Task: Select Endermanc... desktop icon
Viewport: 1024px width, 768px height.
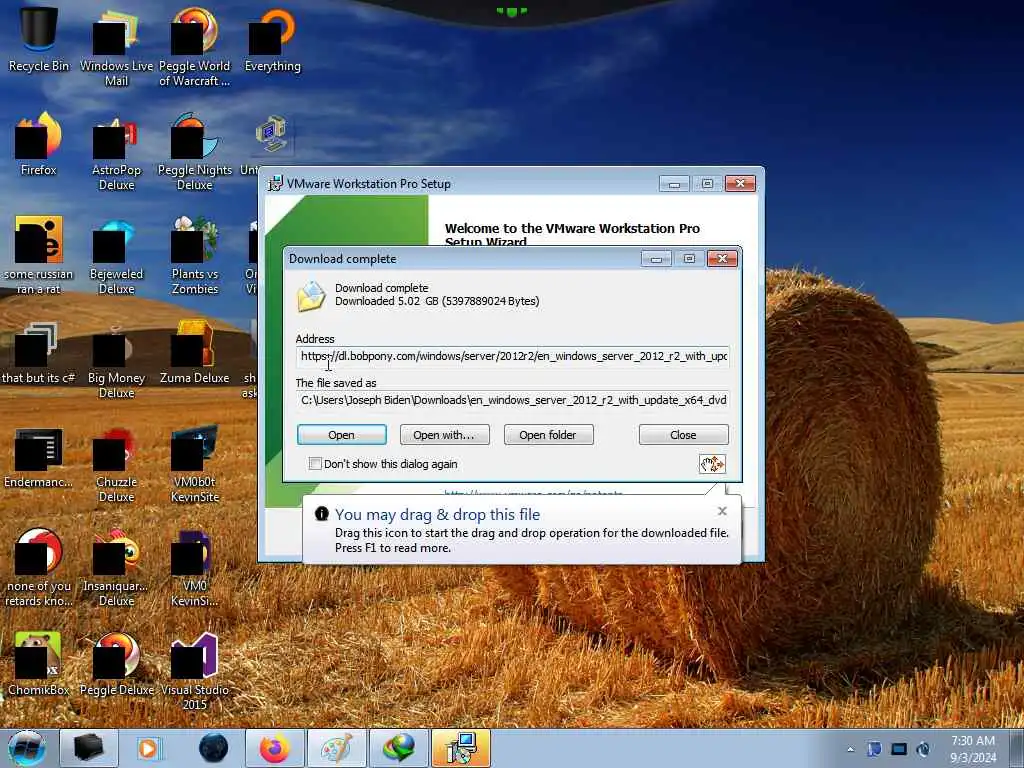Action: (39, 457)
